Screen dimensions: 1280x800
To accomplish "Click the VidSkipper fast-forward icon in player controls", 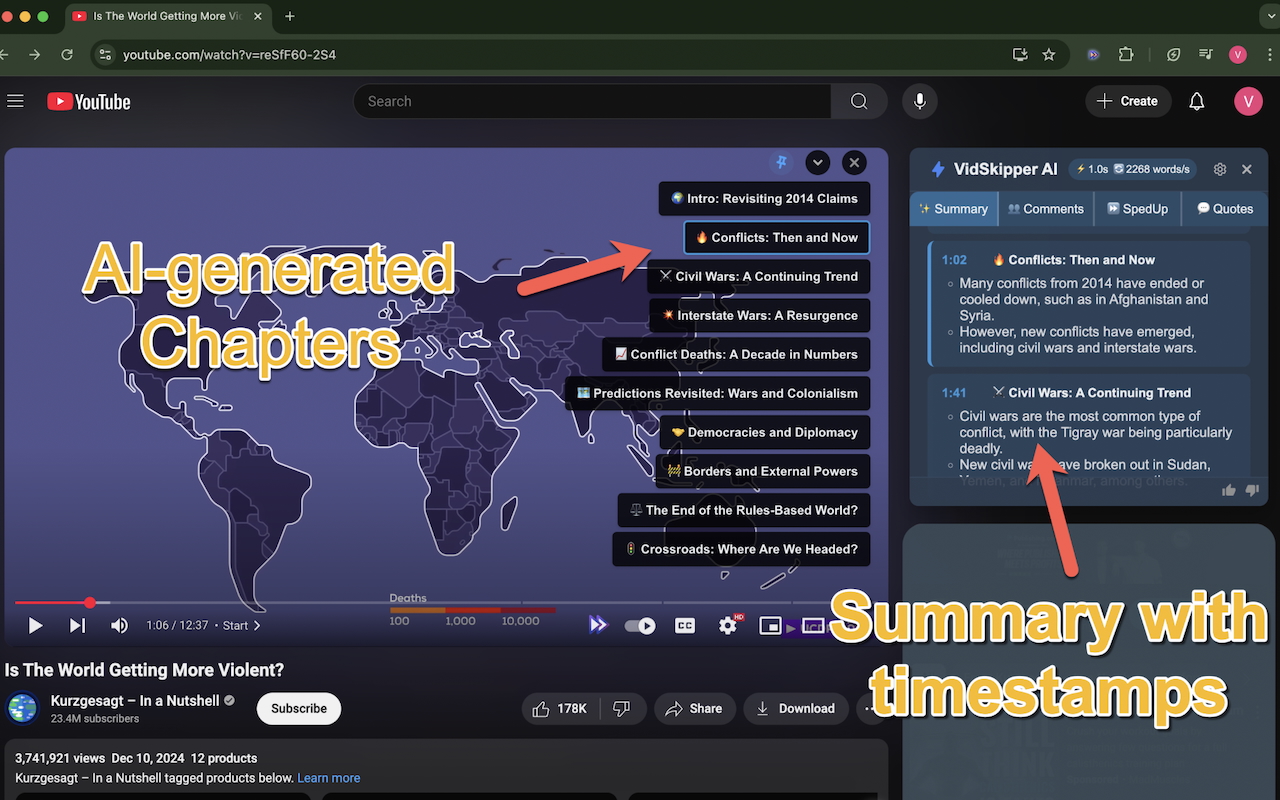I will [x=598, y=625].
